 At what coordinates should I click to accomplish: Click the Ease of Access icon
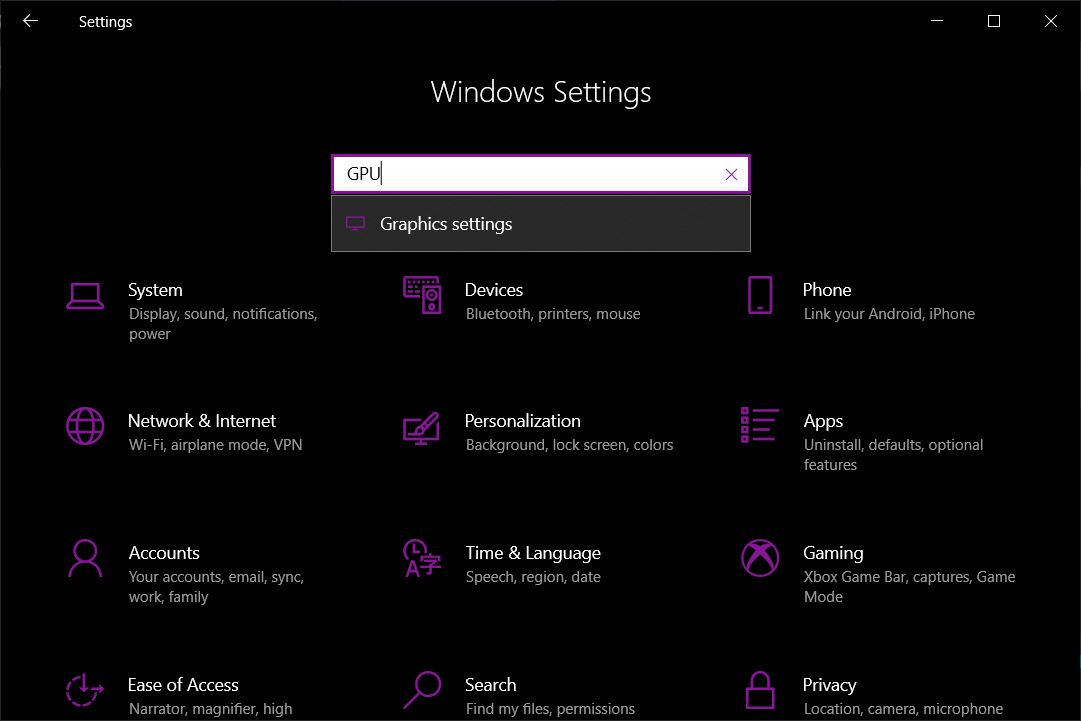pyautogui.click(x=85, y=690)
